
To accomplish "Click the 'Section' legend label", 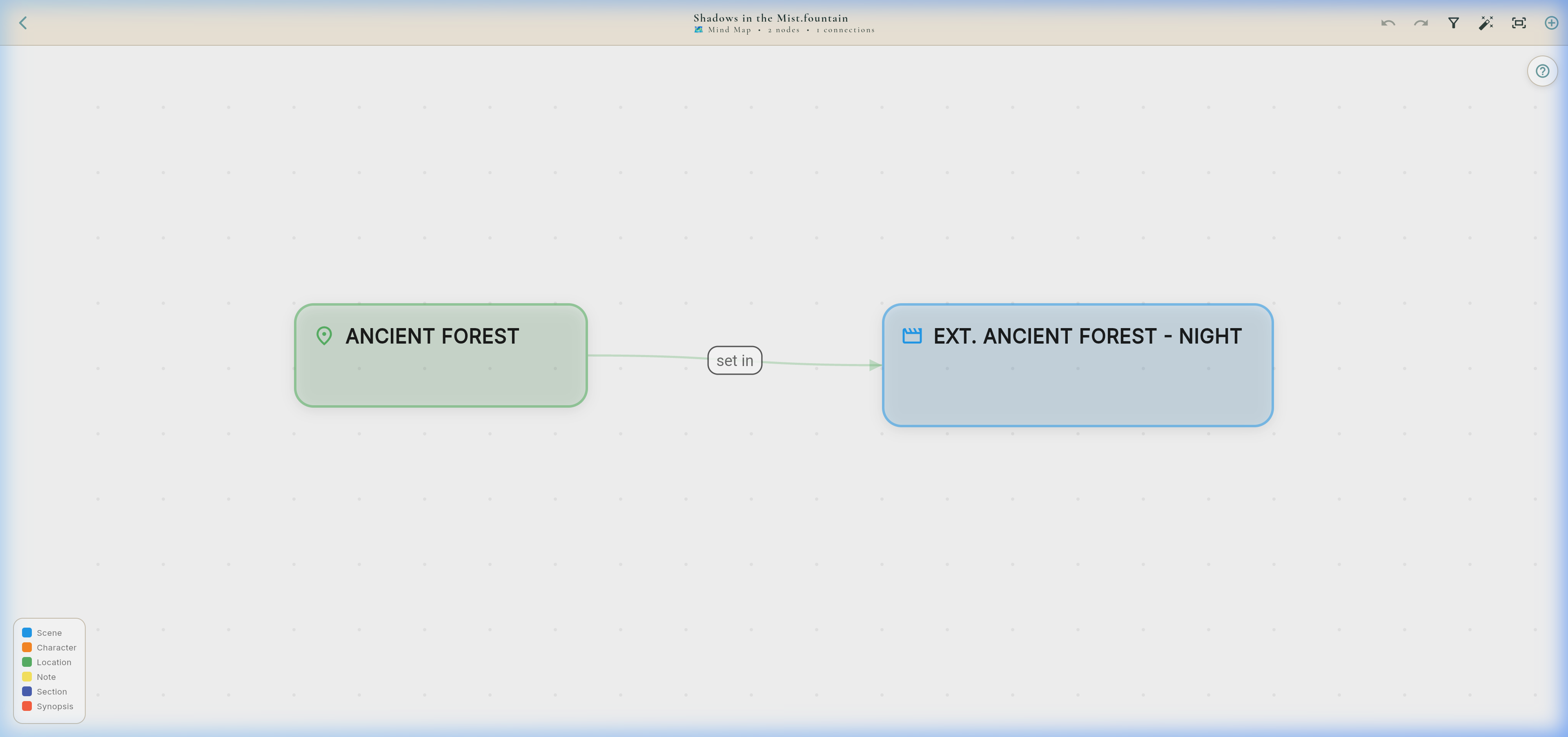I will pyautogui.click(x=52, y=691).
